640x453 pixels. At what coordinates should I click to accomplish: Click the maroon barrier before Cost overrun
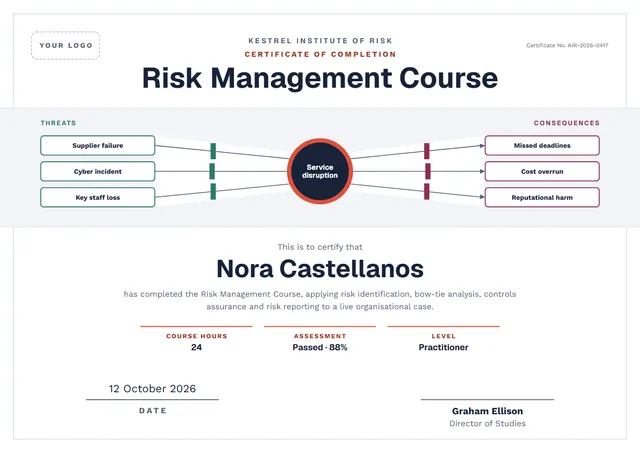pyautogui.click(x=428, y=171)
